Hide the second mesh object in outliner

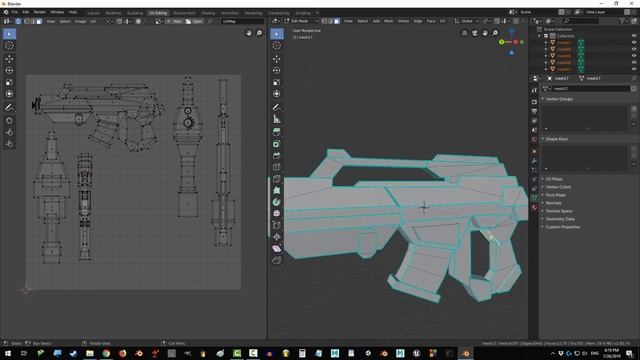[634, 49]
